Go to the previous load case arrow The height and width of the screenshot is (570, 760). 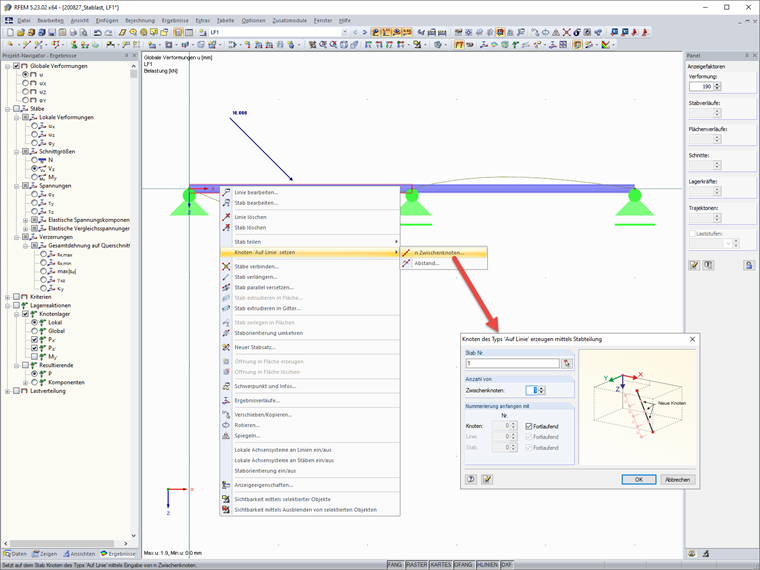tap(355, 32)
